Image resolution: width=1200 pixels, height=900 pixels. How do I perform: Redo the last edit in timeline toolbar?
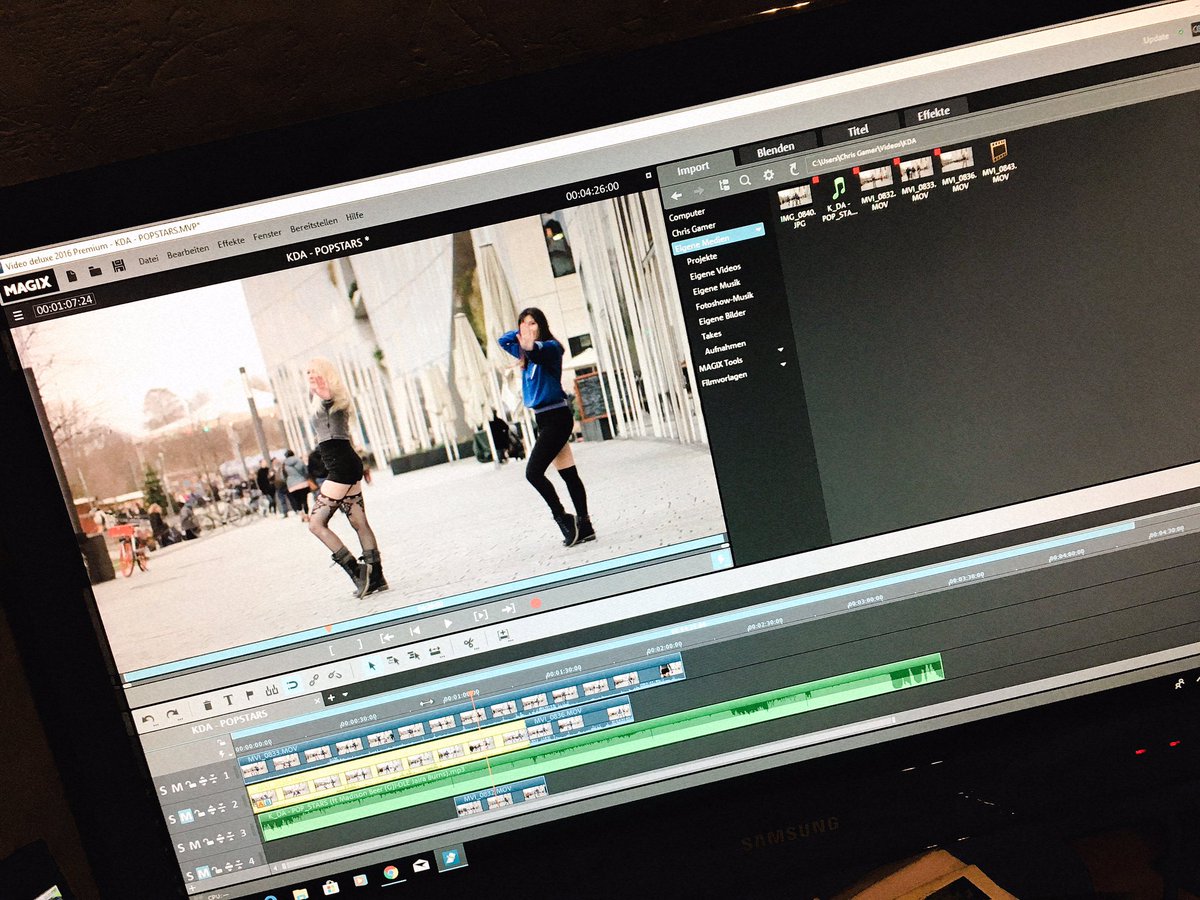172,715
